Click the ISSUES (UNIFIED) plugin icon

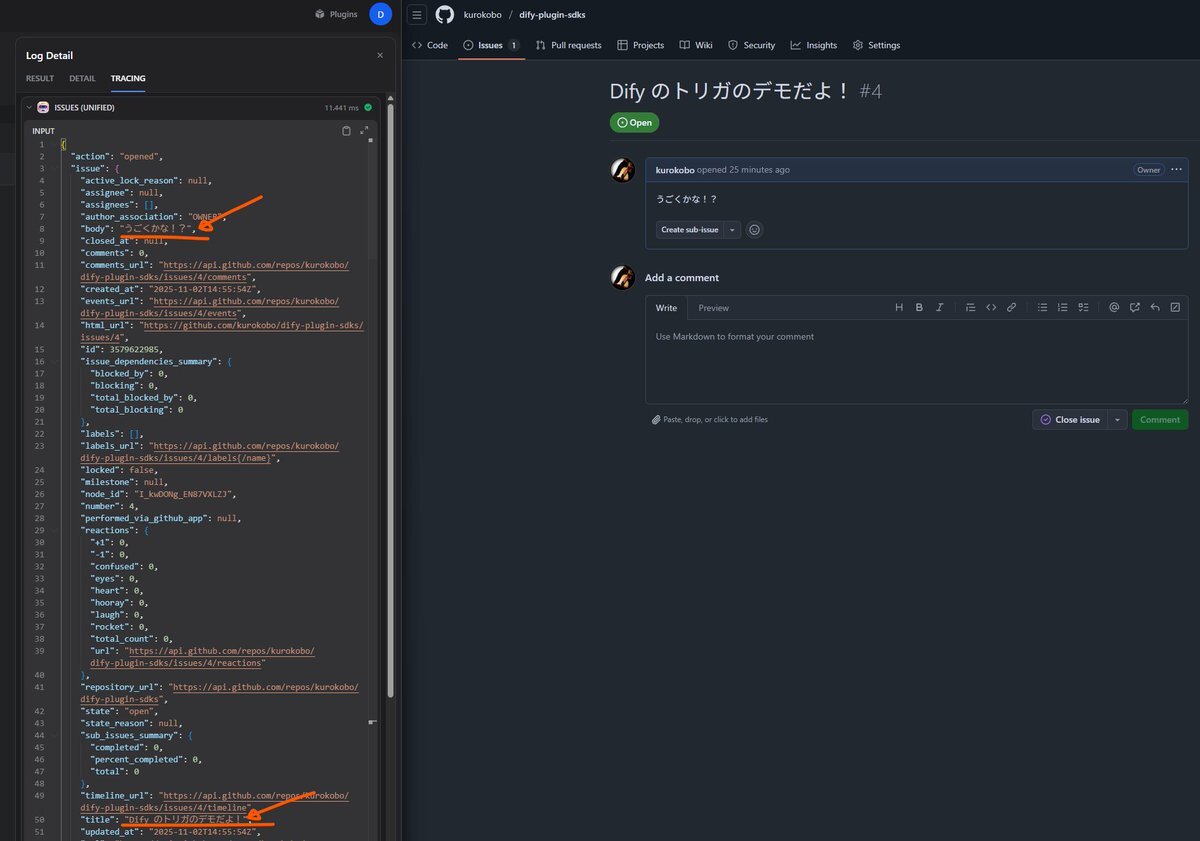[x=43, y=107]
